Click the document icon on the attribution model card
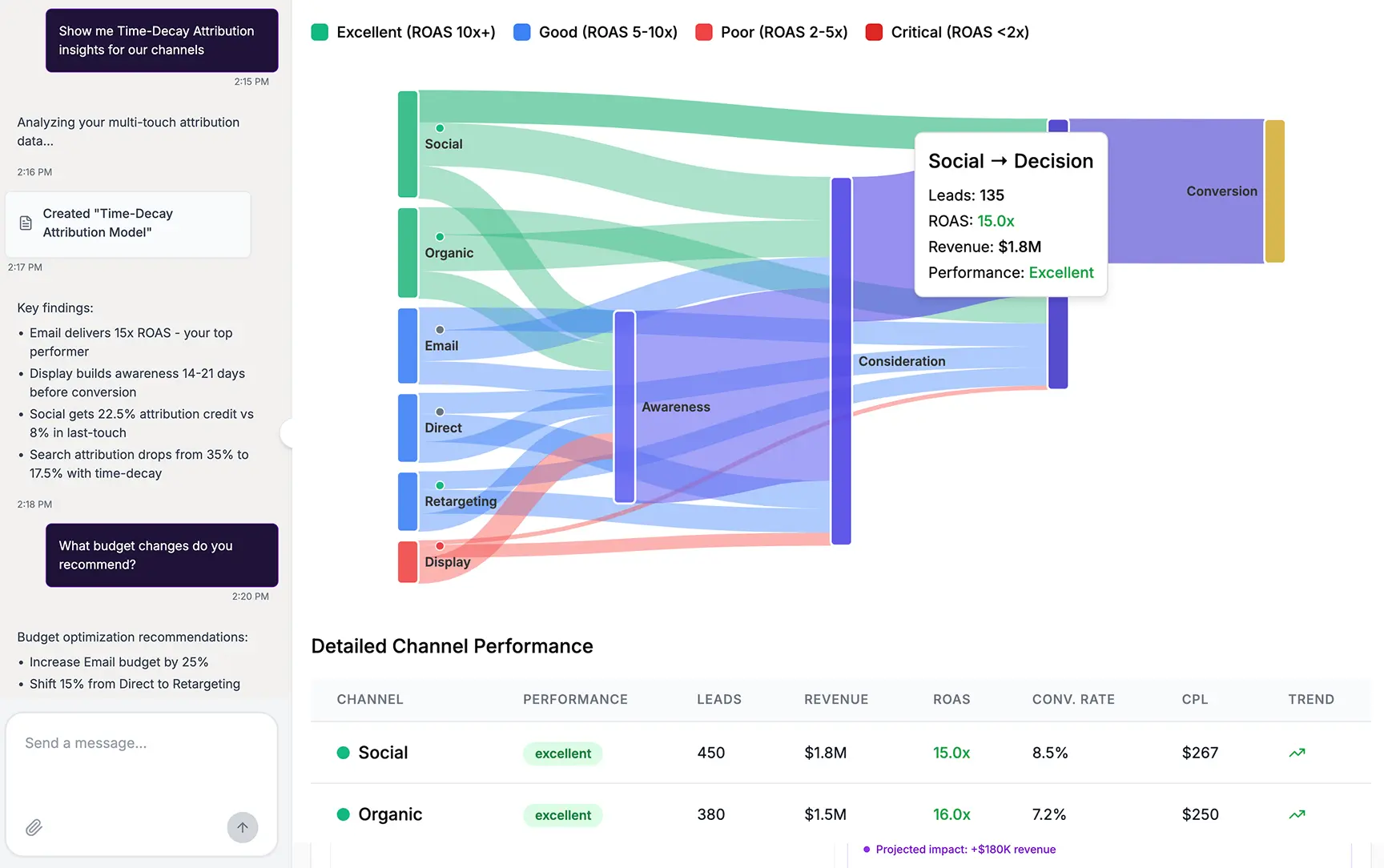 27,223
